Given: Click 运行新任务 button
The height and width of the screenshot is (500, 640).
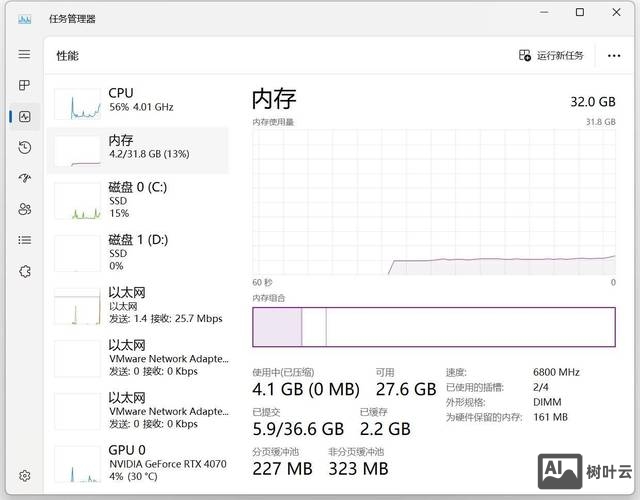Looking at the screenshot, I should pos(551,55).
